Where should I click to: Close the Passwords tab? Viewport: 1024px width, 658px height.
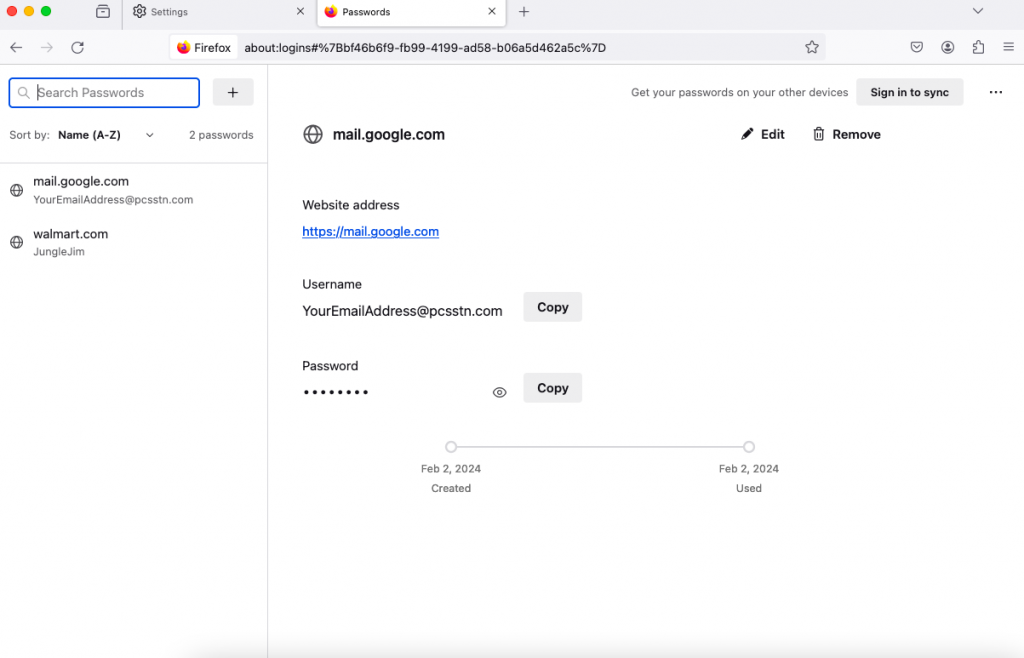pyautogui.click(x=492, y=11)
